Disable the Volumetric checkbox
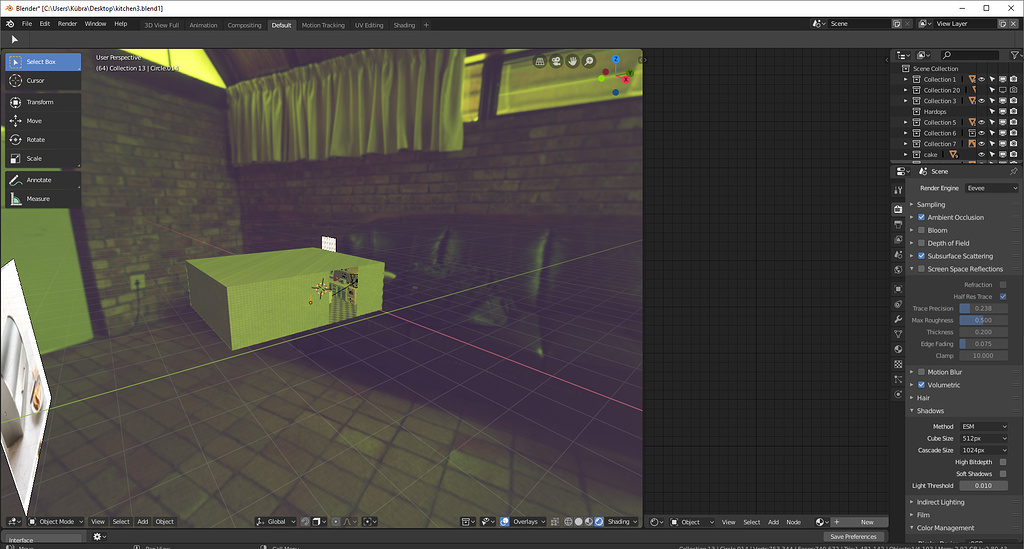The image size is (1024, 549). click(x=921, y=385)
